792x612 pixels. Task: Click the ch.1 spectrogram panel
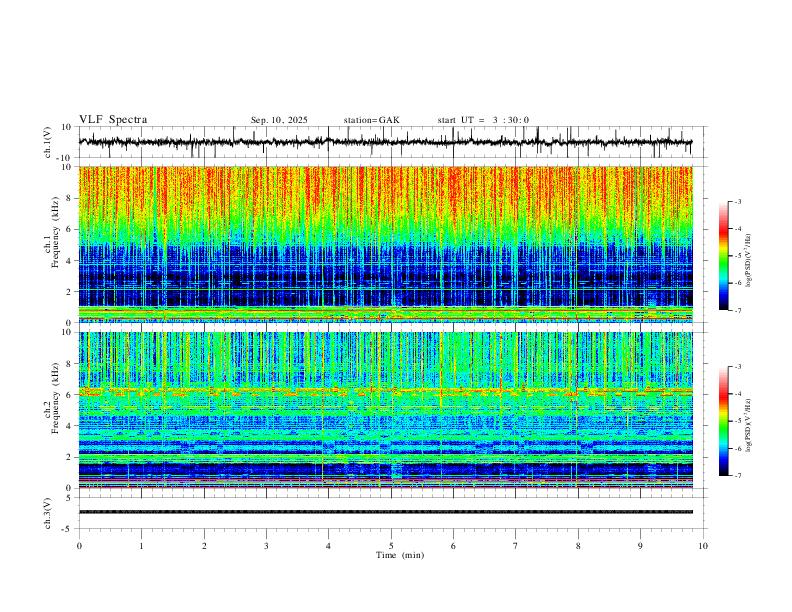tap(385, 244)
